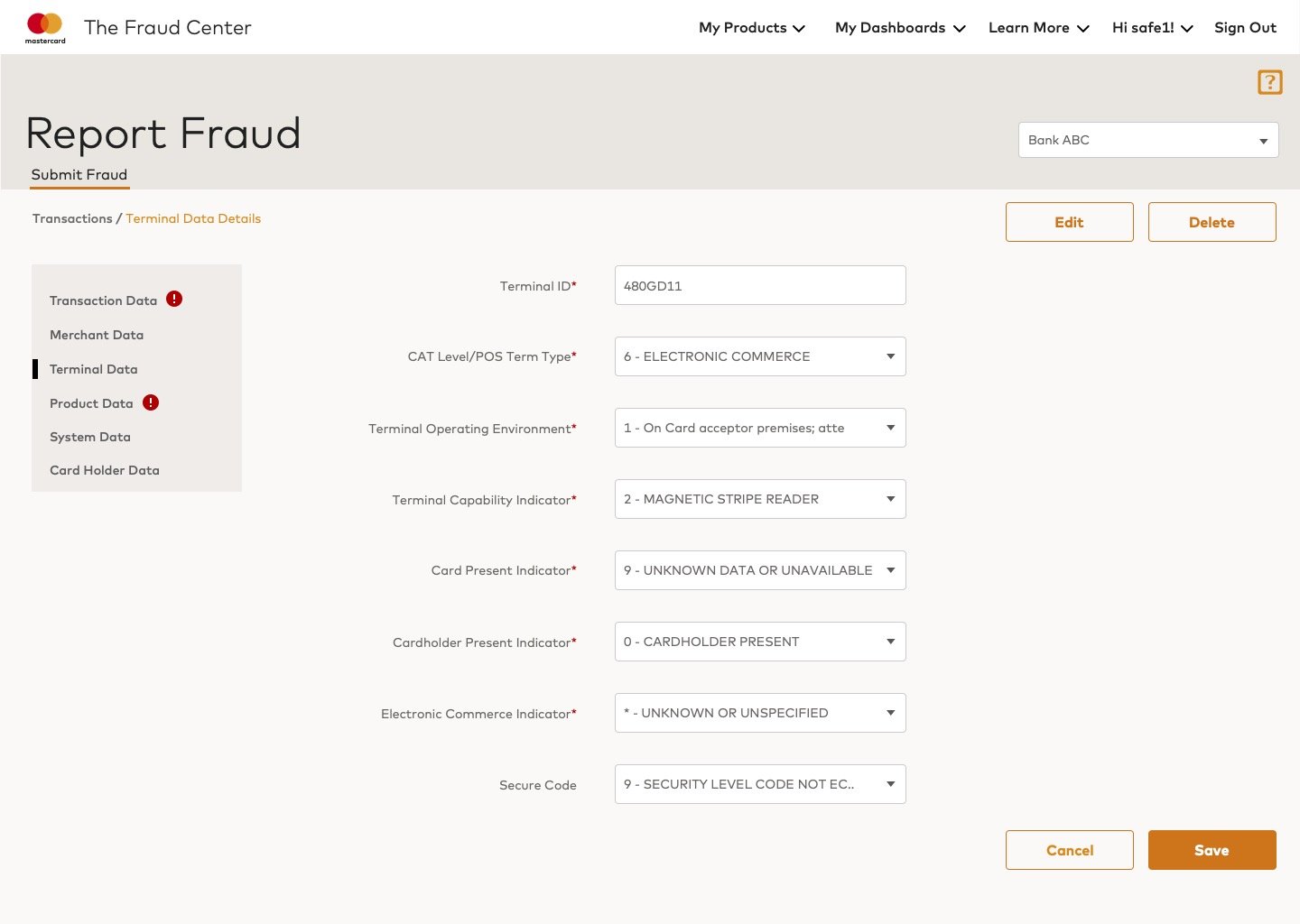Click Transaction Data error alert icon
Screen dimensions: 1300x924
(174, 299)
